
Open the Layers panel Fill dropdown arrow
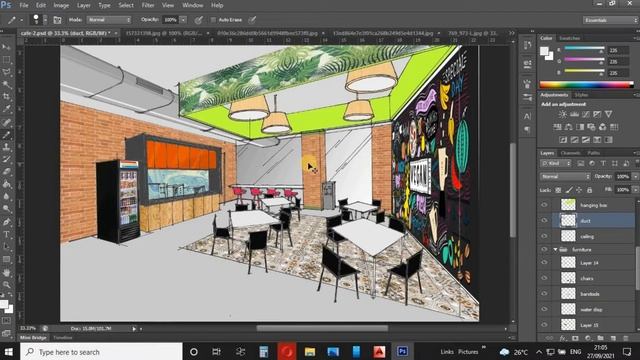(635, 190)
